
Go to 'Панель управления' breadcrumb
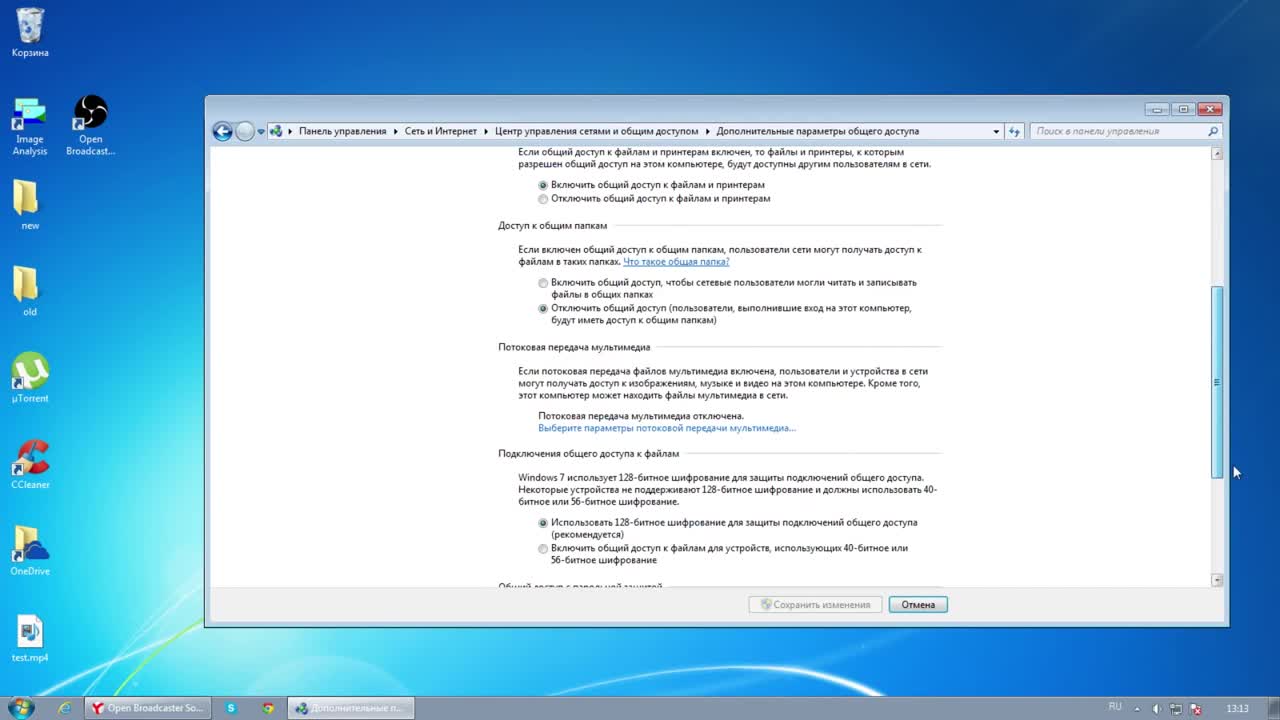tap(342, 131)
